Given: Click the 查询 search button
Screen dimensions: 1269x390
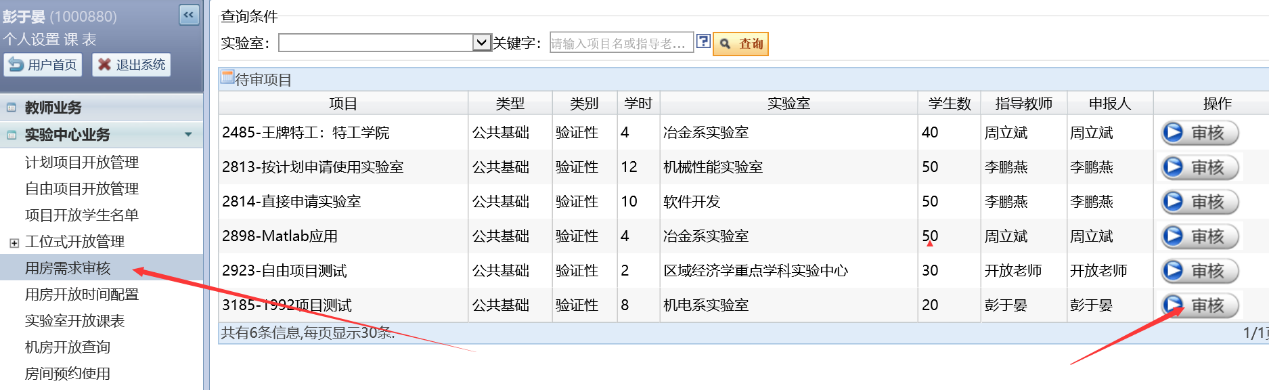Looking at the screenshot, I should click(x=741, y=44).
